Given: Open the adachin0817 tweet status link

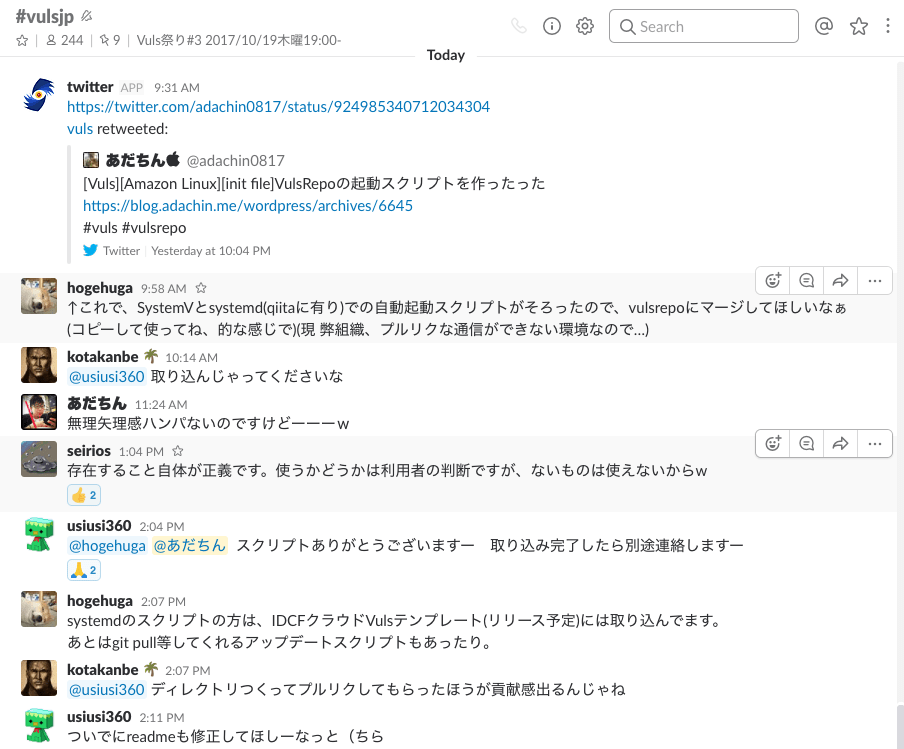Looking at the screenshot, I should 278,107.
